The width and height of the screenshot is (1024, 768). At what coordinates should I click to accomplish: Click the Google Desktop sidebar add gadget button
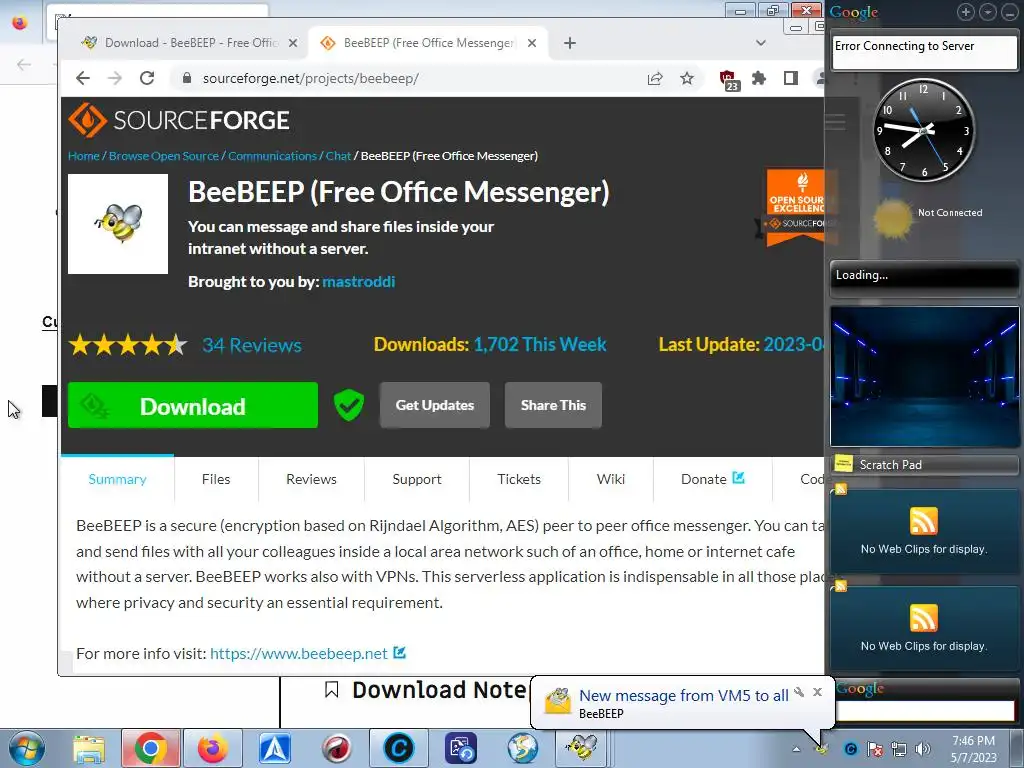pos(966,12)
